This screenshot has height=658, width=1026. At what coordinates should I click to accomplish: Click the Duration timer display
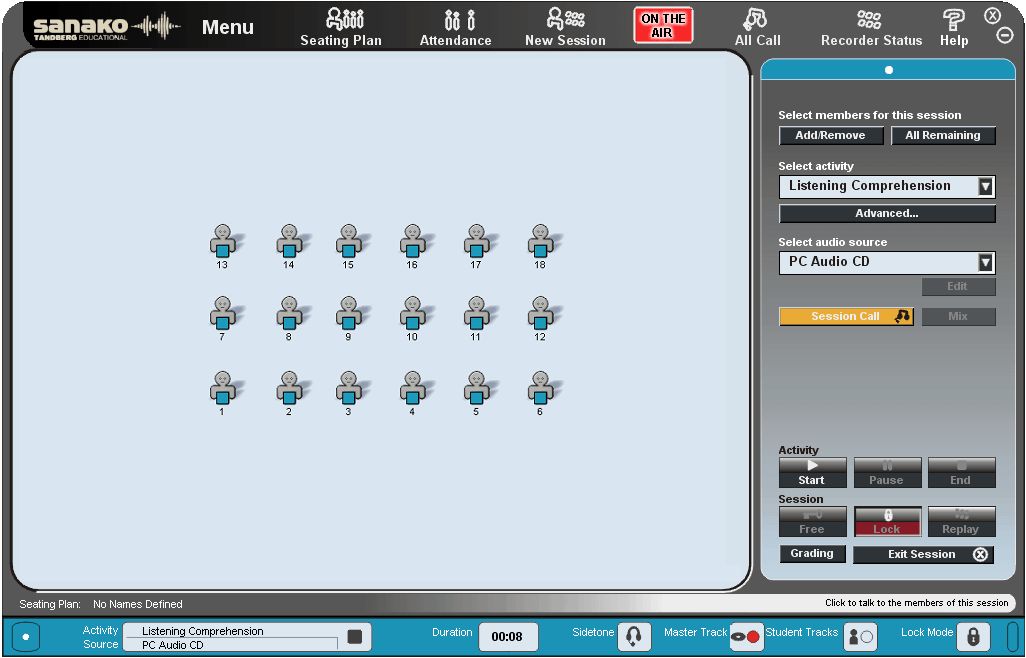pyautogui.click(x=508, y=637)
